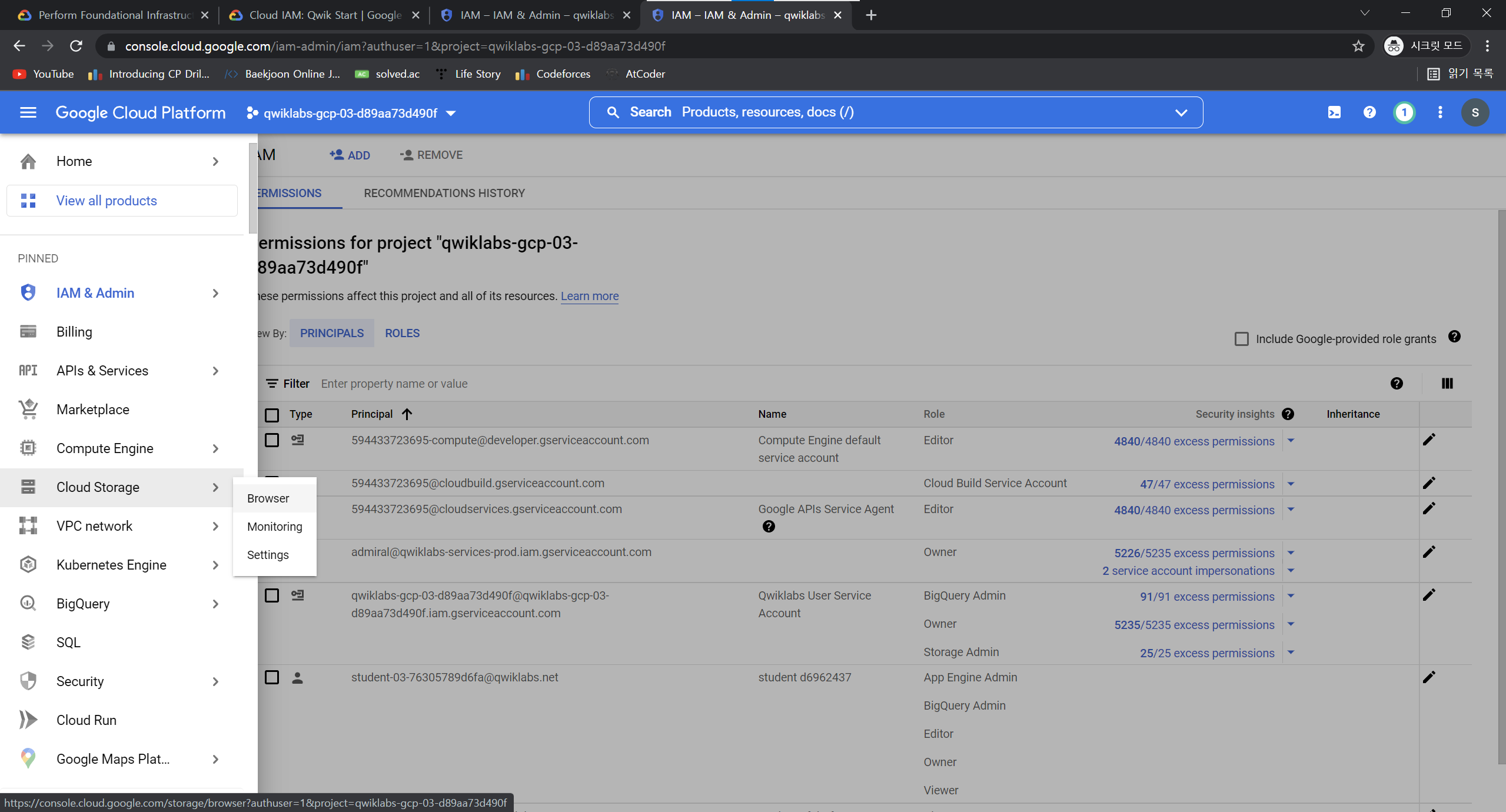Click the help icon beside Security insights
Screen dimensions: 1506x812
coord(1288,414)
